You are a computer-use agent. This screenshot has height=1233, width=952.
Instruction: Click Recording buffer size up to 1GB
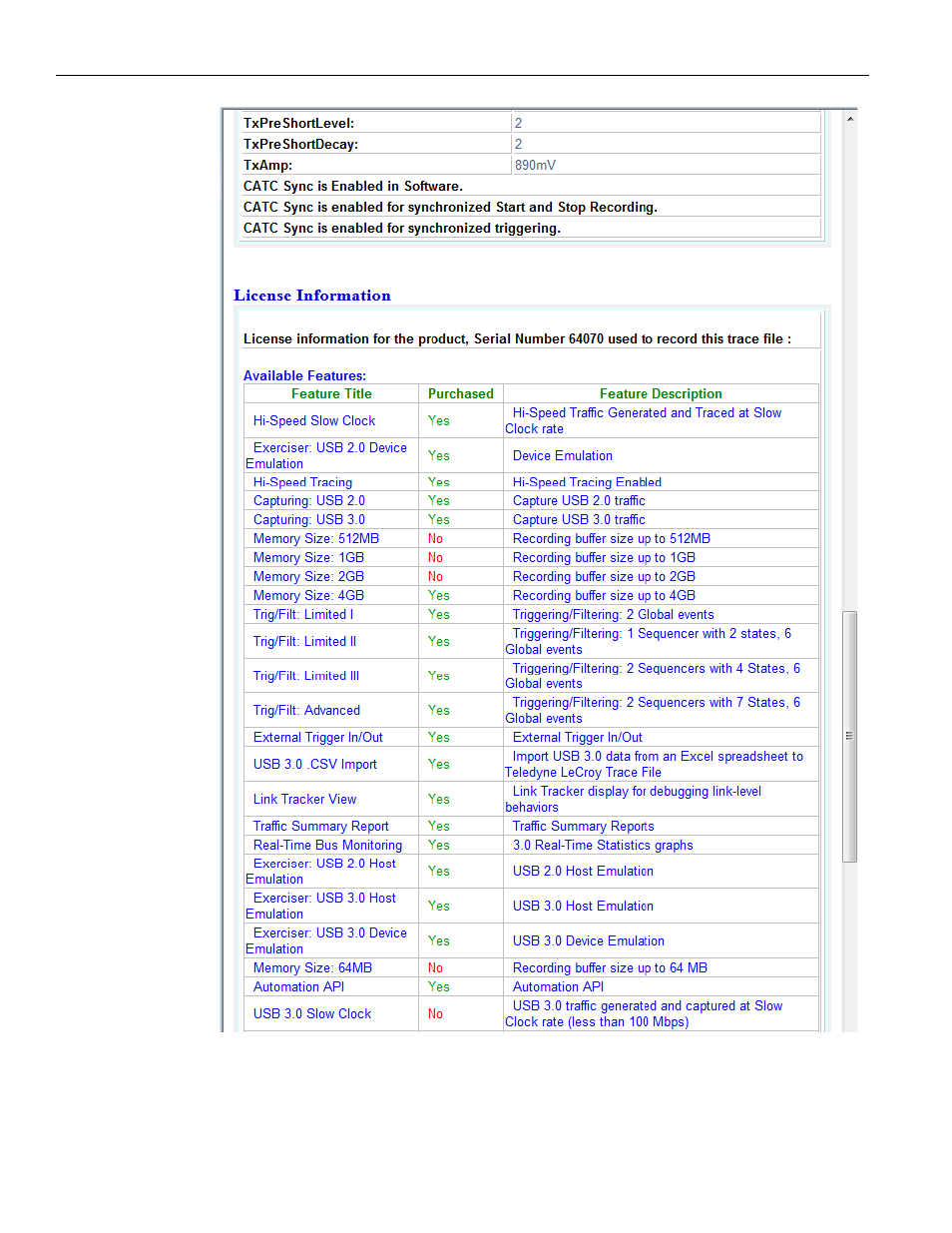pyautogui.click(x=604, y=558)
